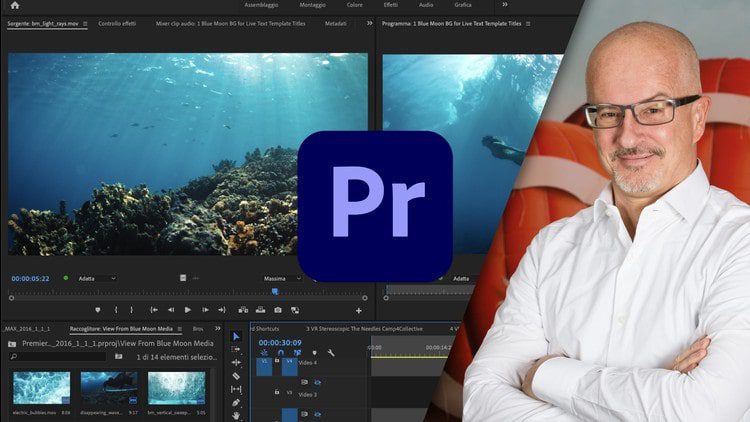
Task: Add marker in the timeline header
Action: click(314, 353)
